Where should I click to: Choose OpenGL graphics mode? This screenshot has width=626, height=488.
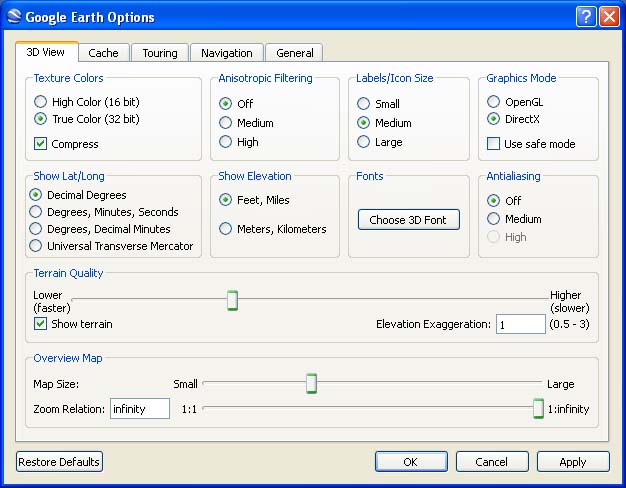[x=493, y=102]
